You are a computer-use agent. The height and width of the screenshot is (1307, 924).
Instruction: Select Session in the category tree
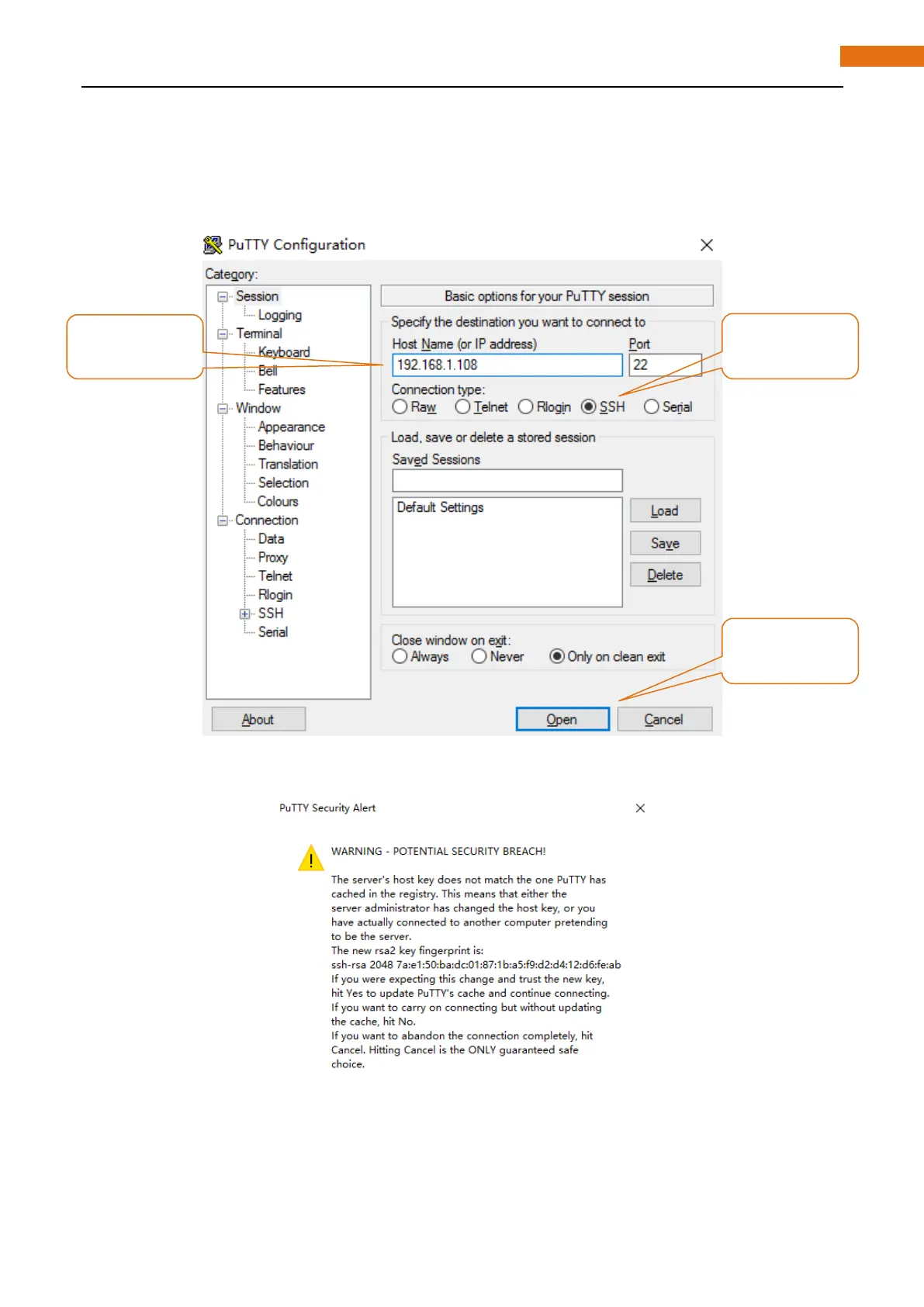[x=257, y=296]
